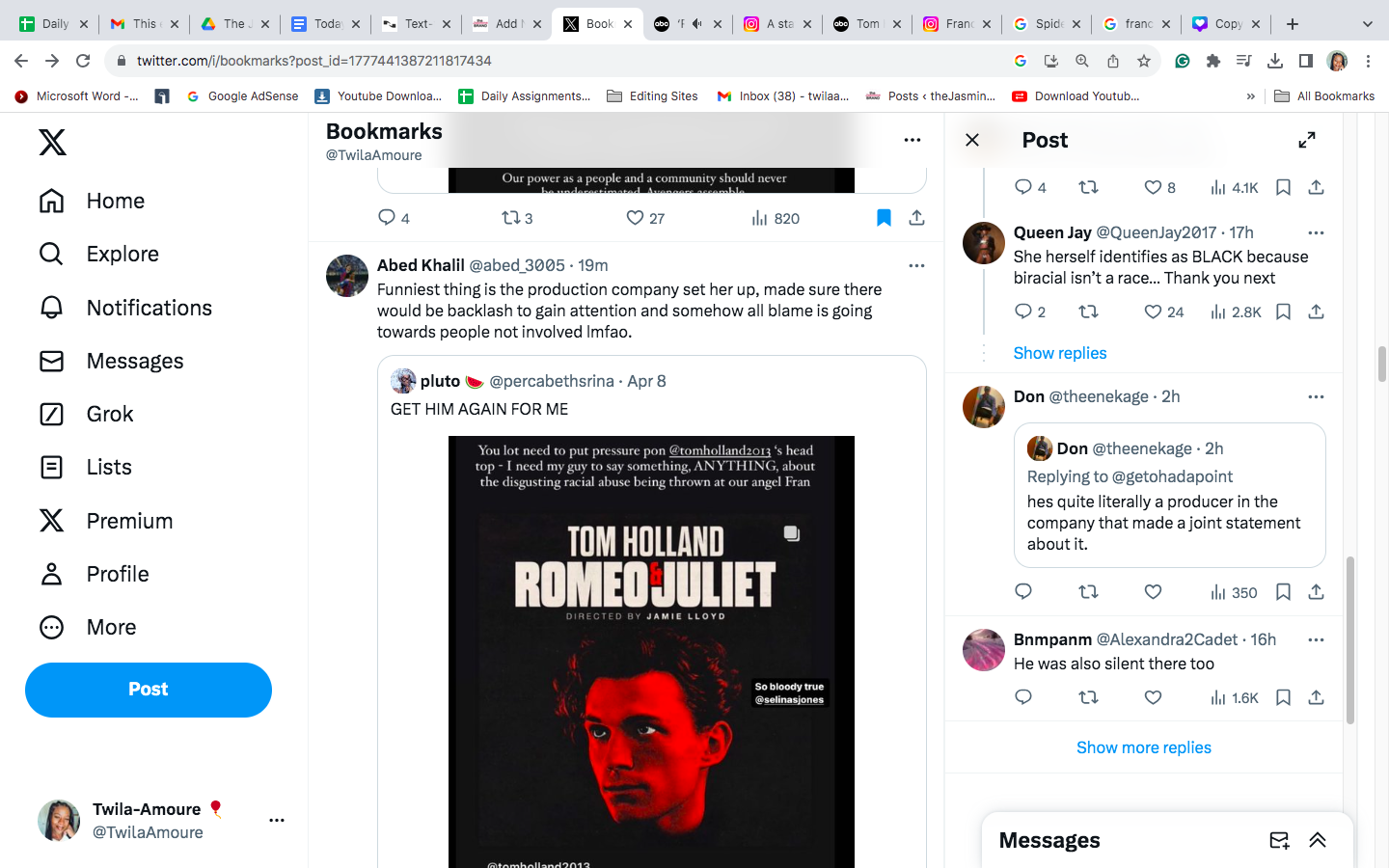Open Lists from the sidebar

[x=85, y=467]
